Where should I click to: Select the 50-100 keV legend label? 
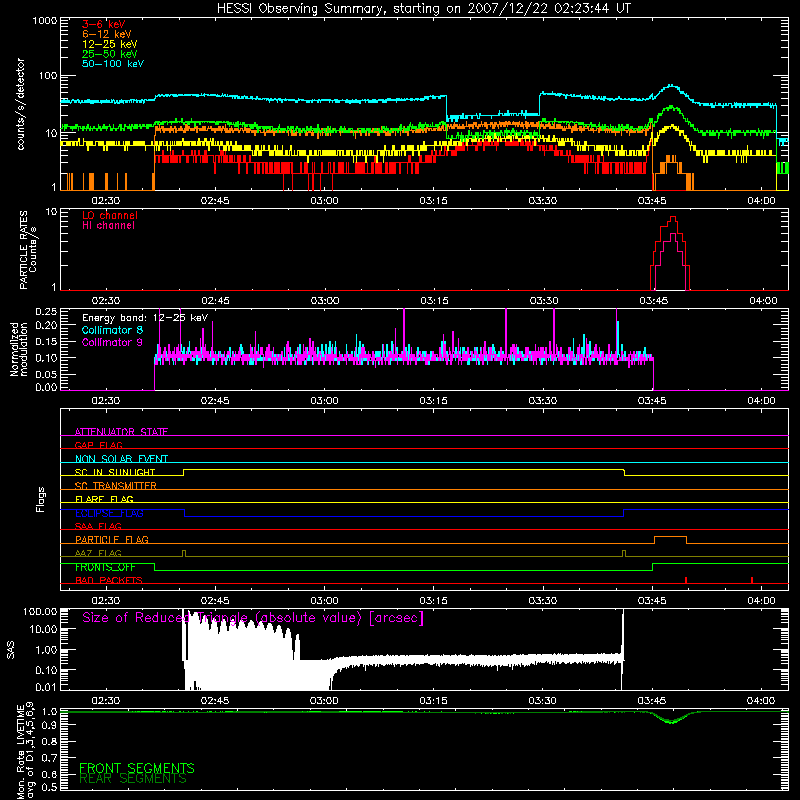pyautogui.click(x=113, y=64)
